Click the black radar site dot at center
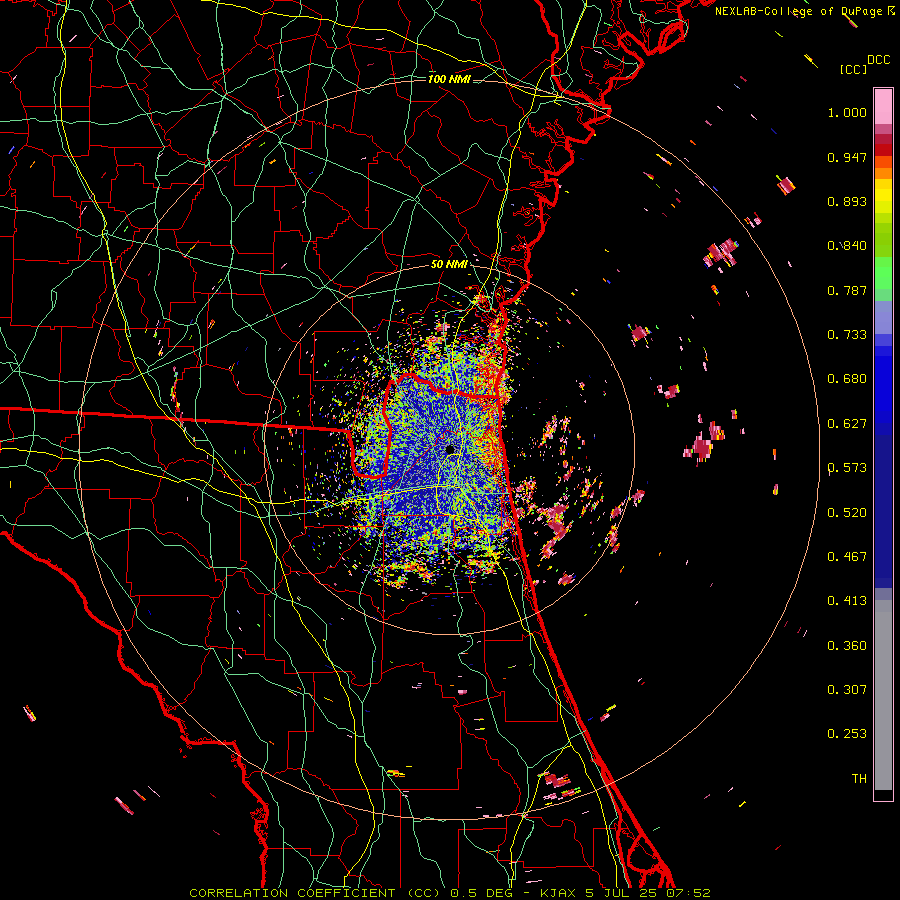 (x=451, y=449)
